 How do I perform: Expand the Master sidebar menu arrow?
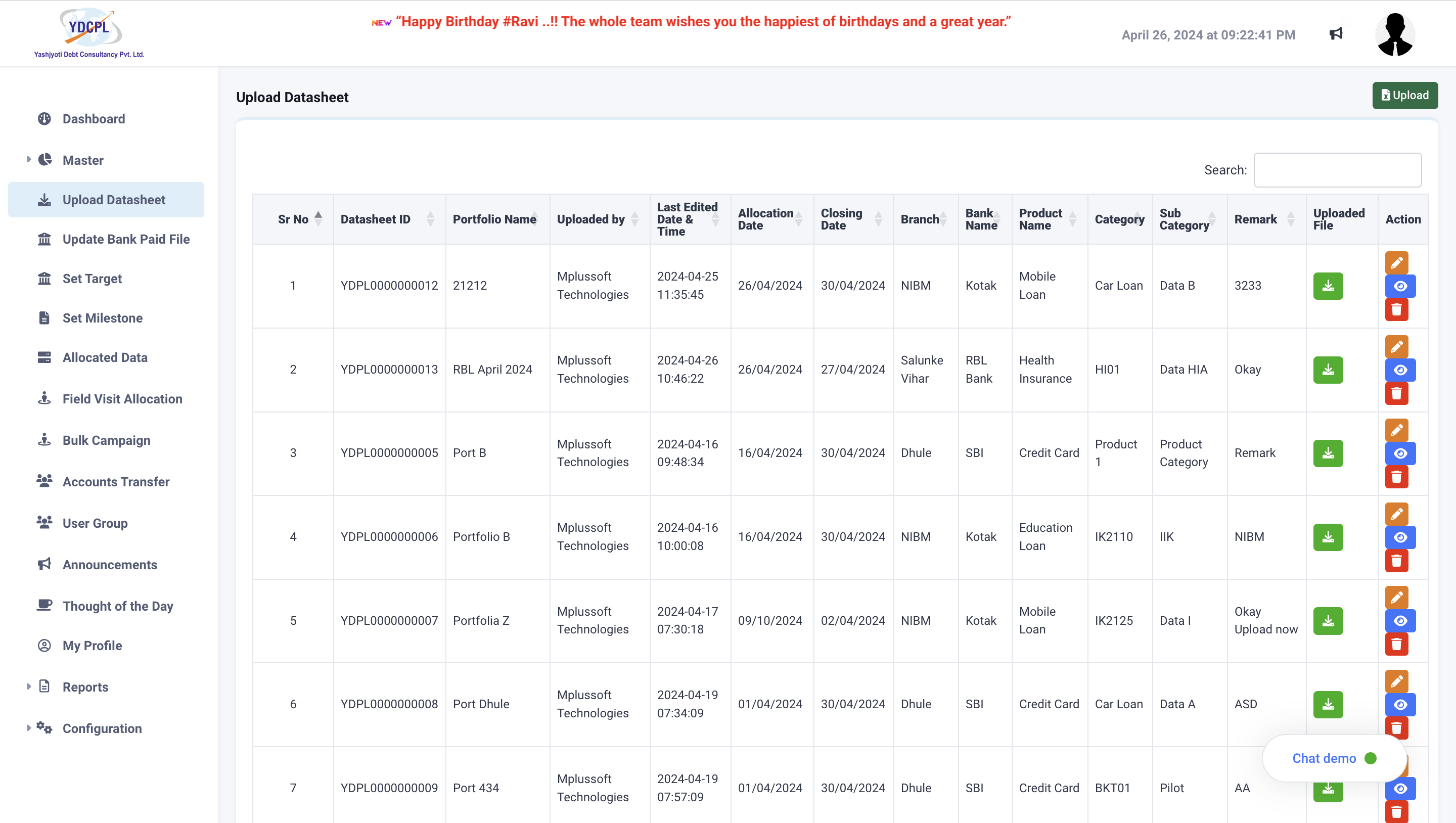point(28,159)
